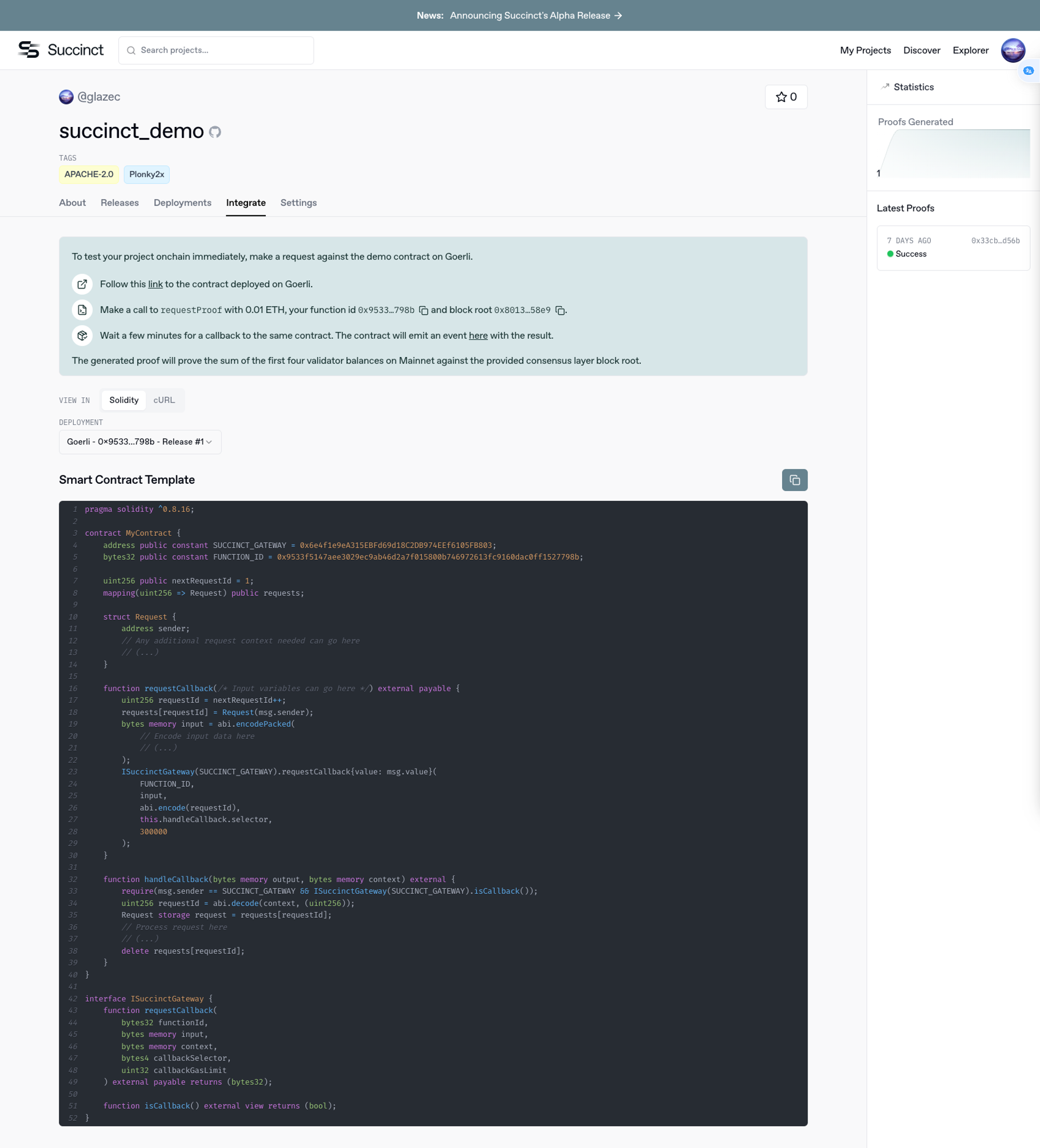The height and width of the screenshot is (1148, 1040).
Task: Expand the Deployment dropdown Goerli Release #1
Action: pos(140,442)
